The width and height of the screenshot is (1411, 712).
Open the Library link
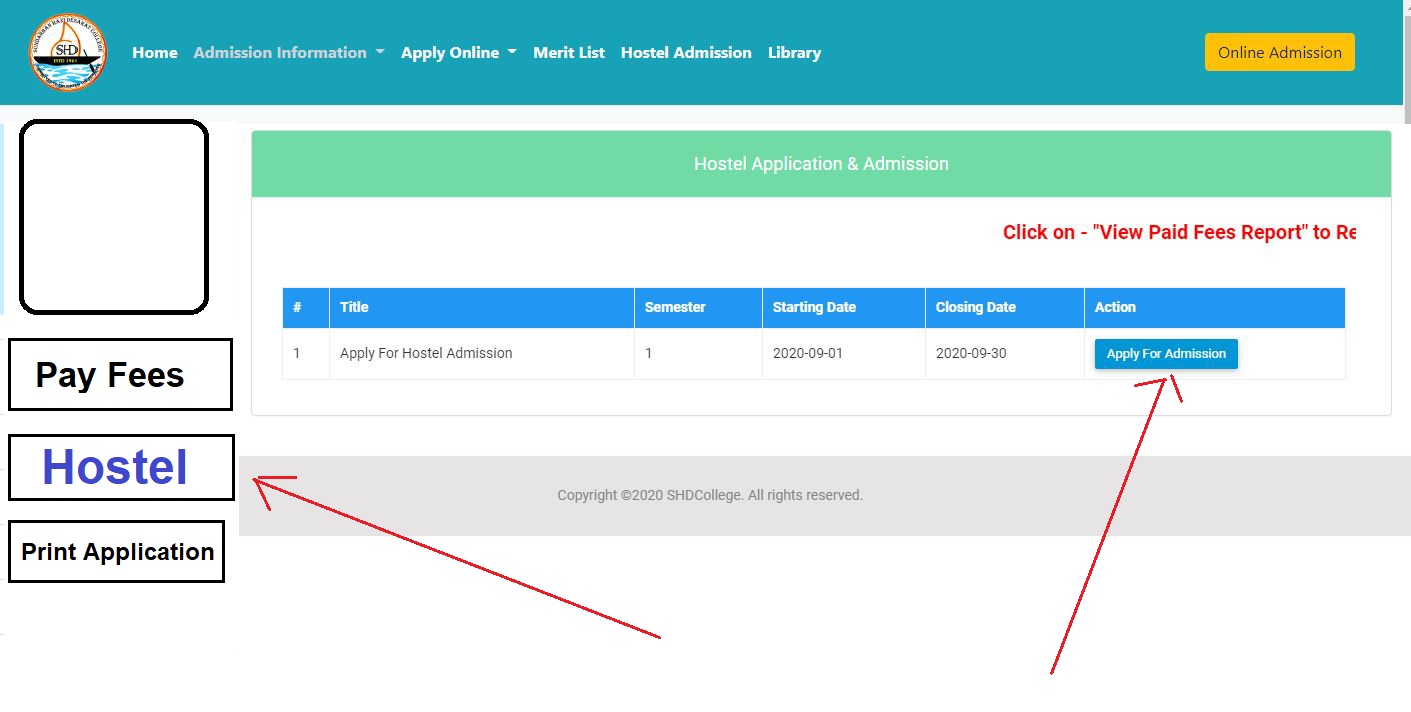coord(794,53)
